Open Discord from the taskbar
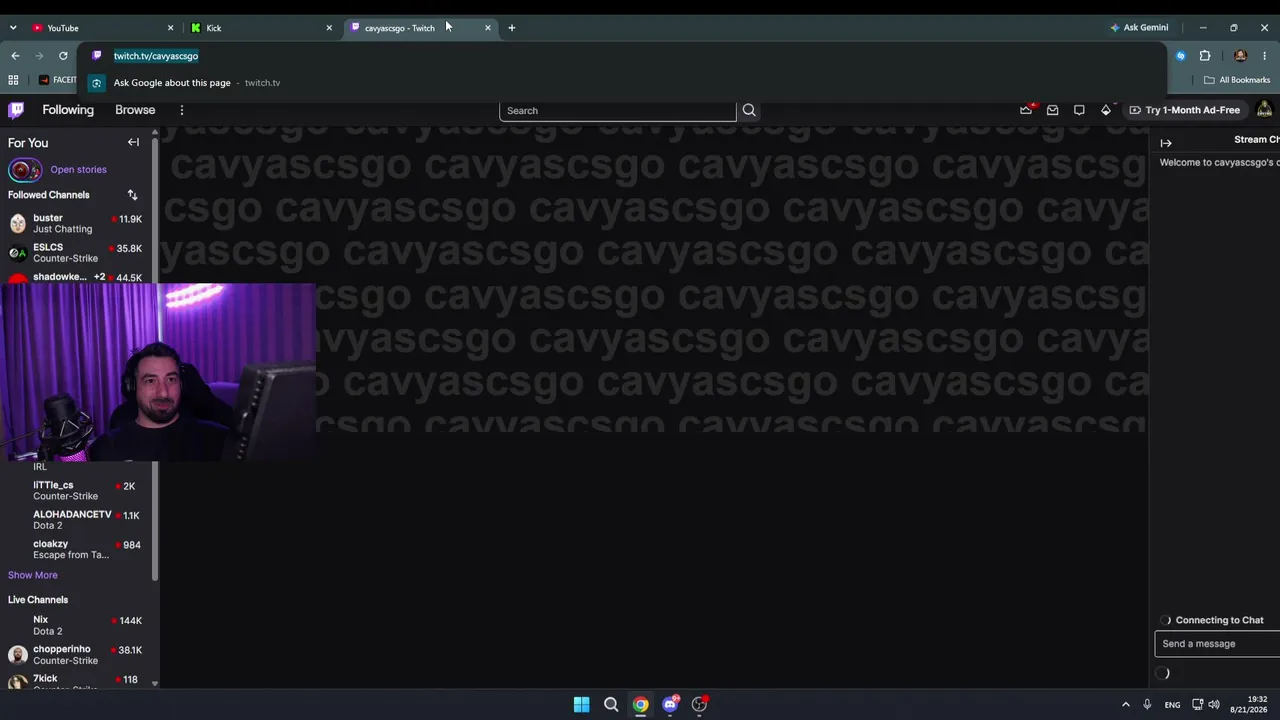 tap(670, 704)
